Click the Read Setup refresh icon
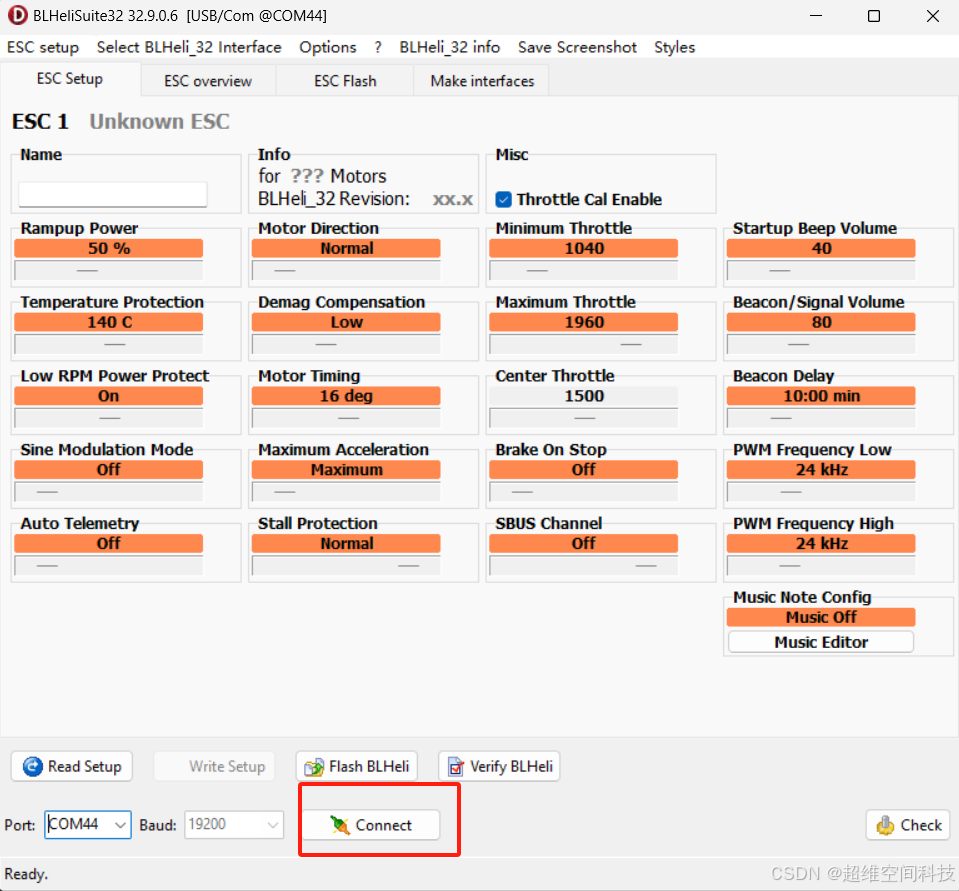Screen dimensions: 959x891 (x=32, y=766)
